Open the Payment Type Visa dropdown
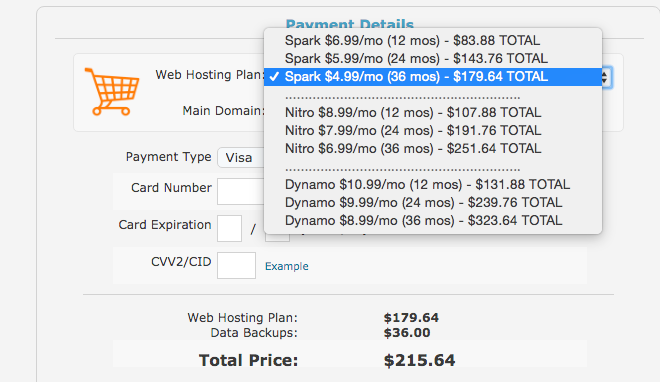Screen dimensions: 660x382 [x=241, y=158]
